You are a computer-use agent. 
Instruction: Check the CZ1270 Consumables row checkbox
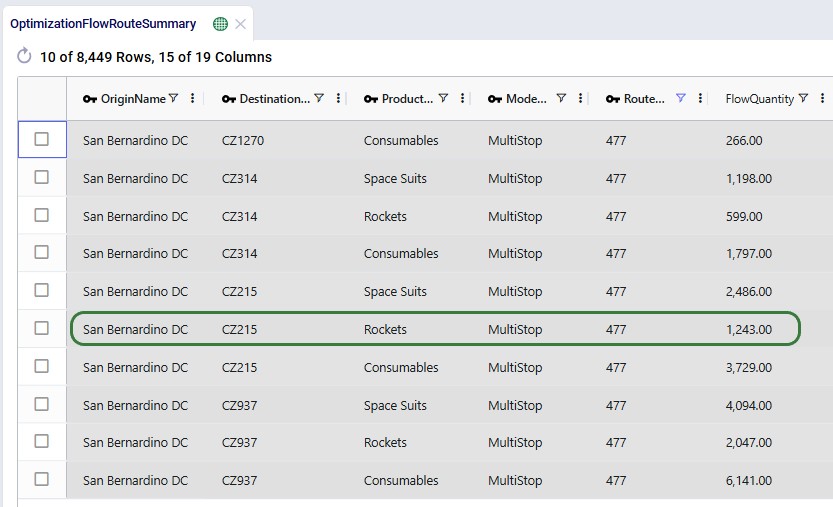tap(41, 139)
